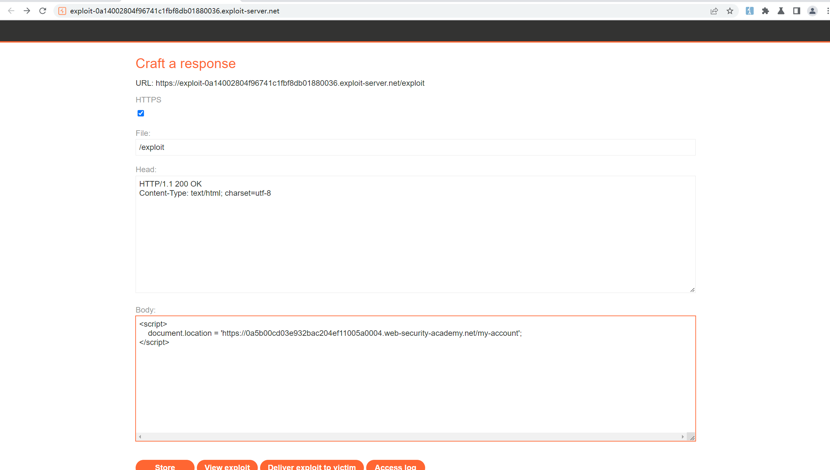Click the exploit URL text line
Viewport: 830px width, 470px height.
pyautogui.click(x=280, y=83)
